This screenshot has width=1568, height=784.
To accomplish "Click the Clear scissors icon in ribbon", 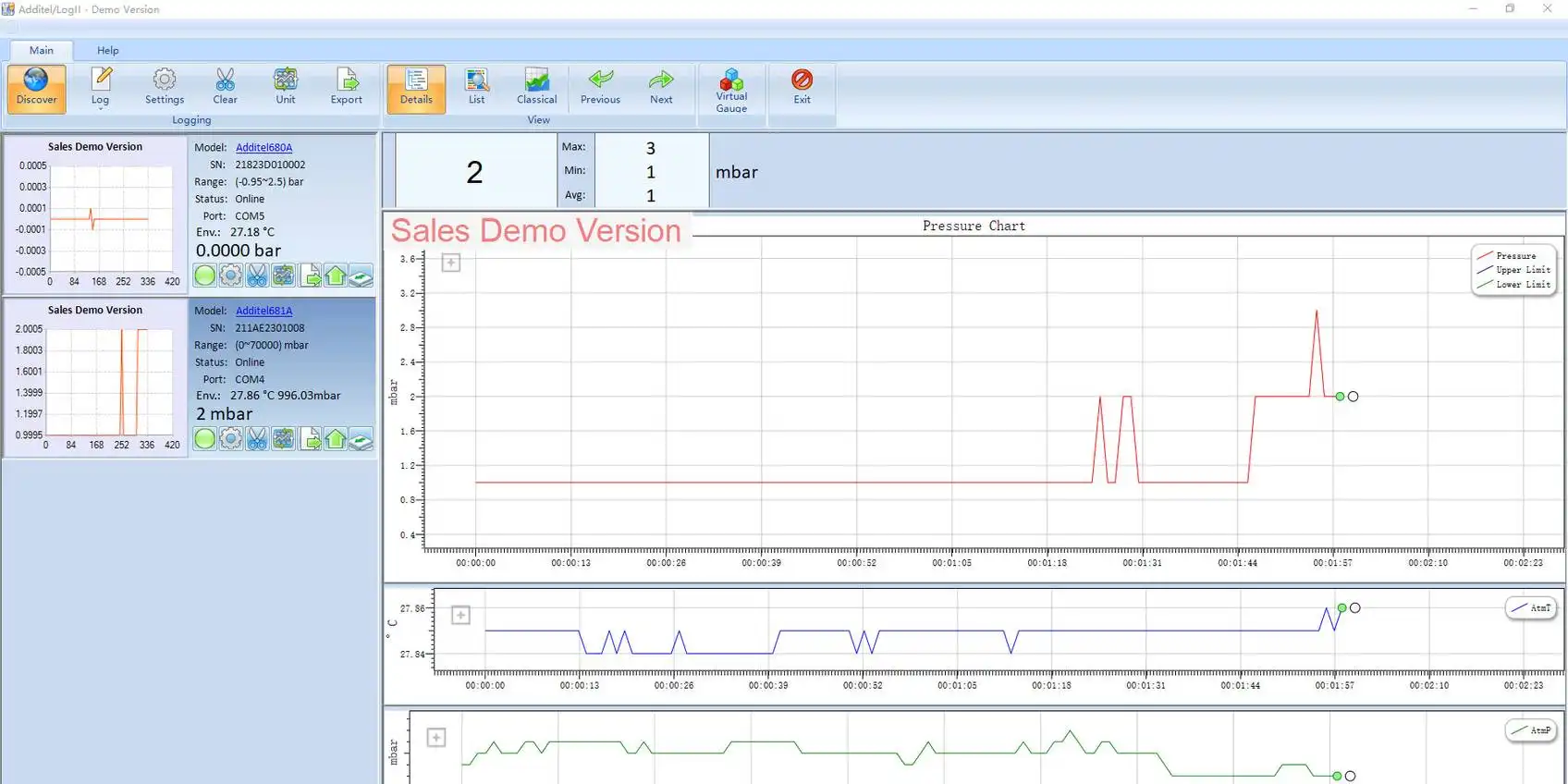I will coord(225,87).
